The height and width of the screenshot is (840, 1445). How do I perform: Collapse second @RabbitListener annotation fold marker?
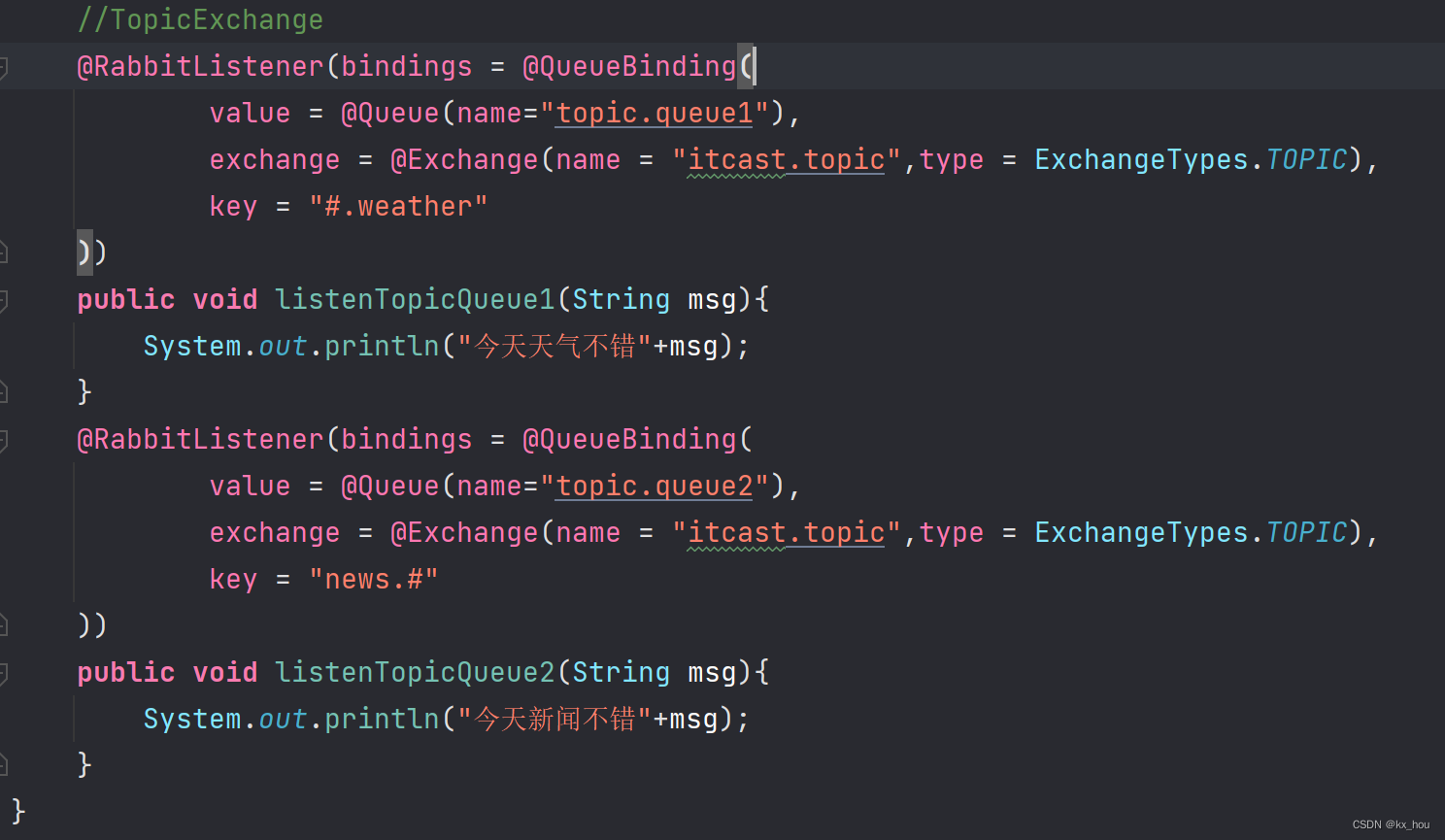coord(3,441)
